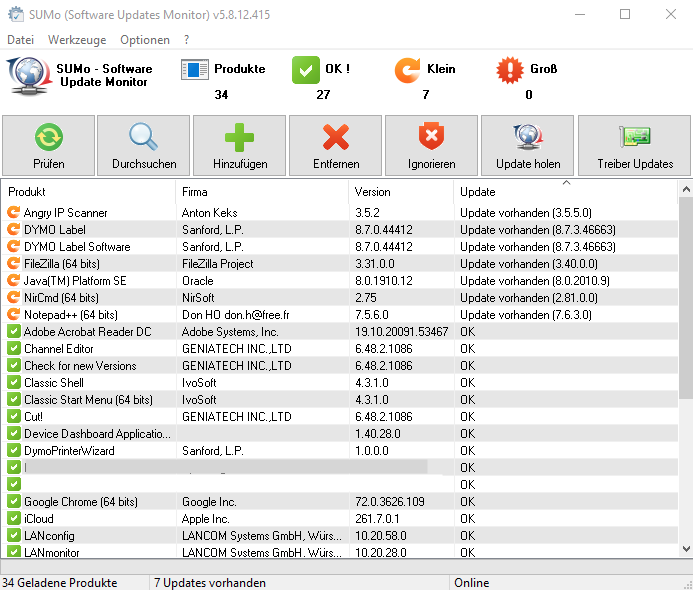Click OK check icon beside Adobe Acrobat Reader DC
The image size is (693, 590).
[14, 331]
